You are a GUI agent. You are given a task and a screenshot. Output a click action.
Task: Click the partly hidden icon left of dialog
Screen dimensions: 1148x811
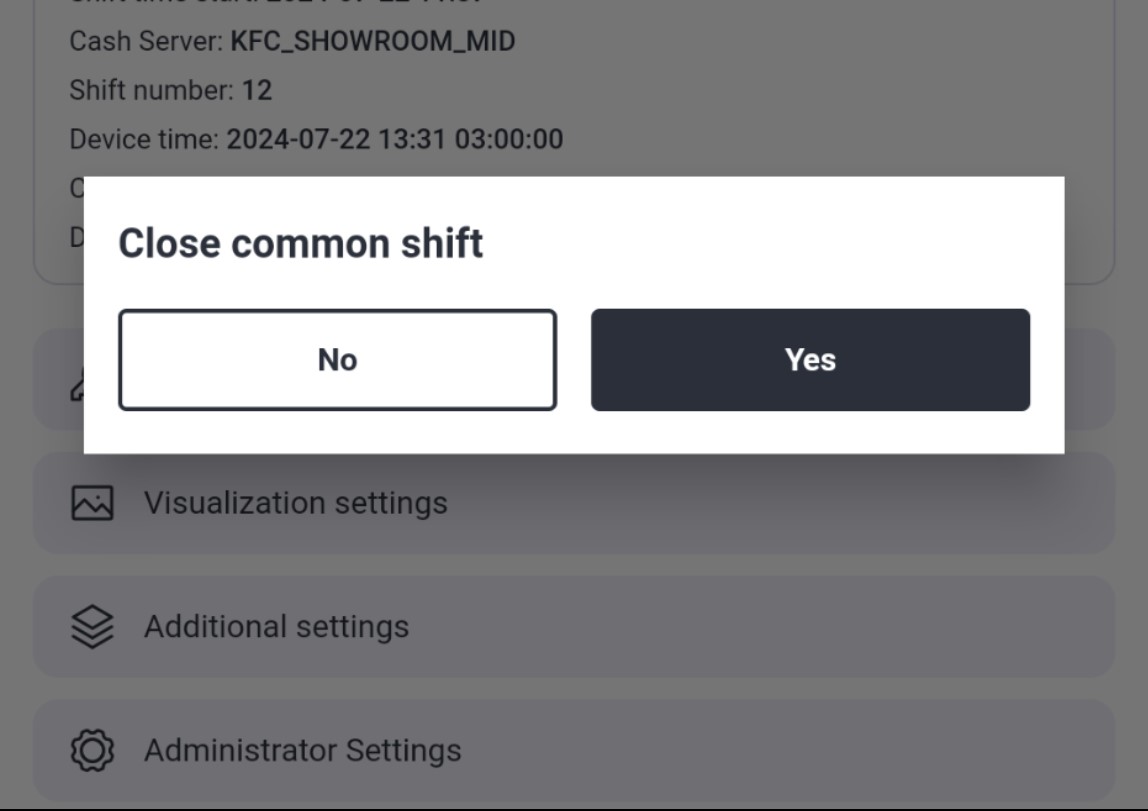click(x=77, y=384)
